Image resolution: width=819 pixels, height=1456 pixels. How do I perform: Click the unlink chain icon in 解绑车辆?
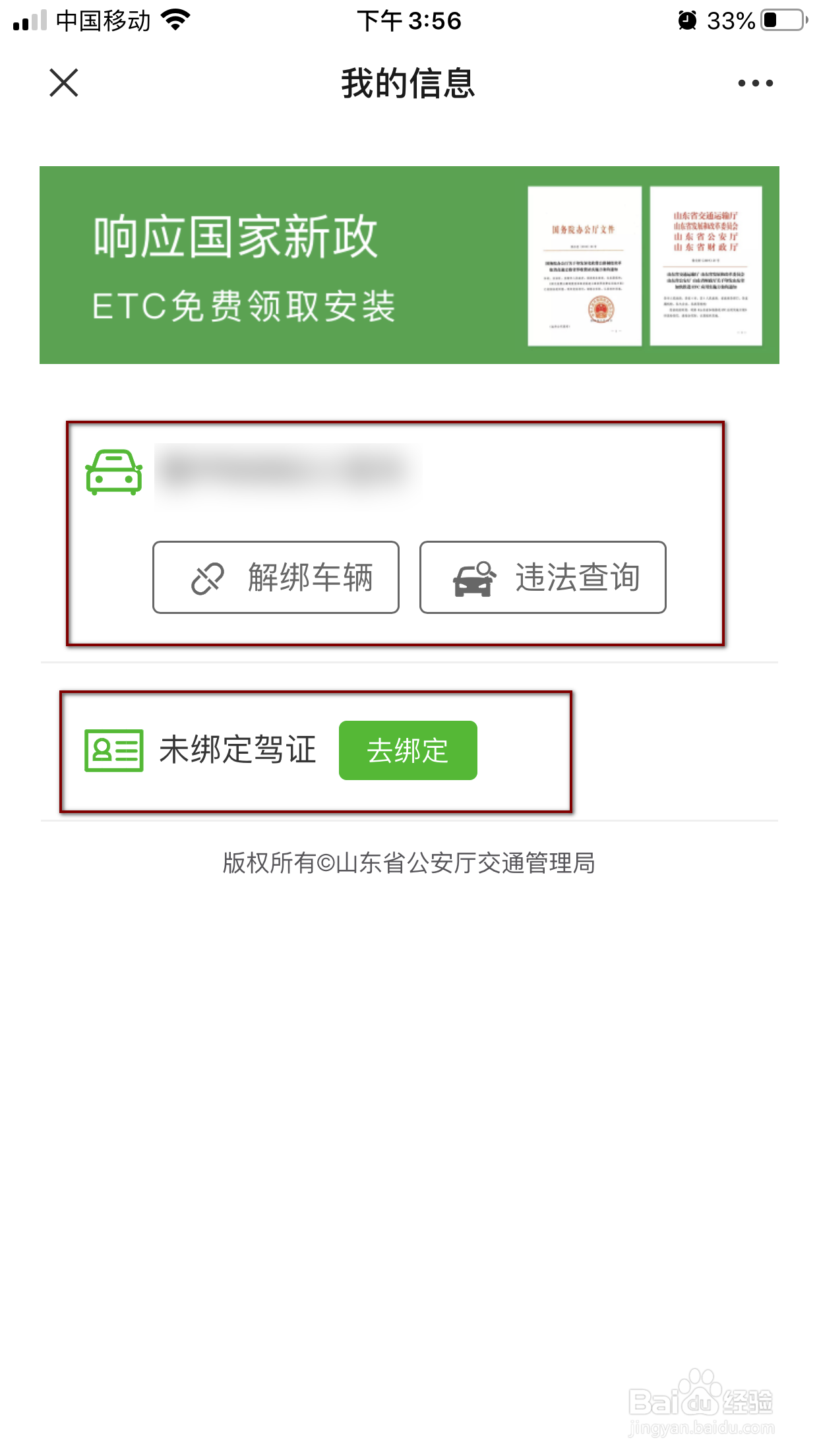208,578
